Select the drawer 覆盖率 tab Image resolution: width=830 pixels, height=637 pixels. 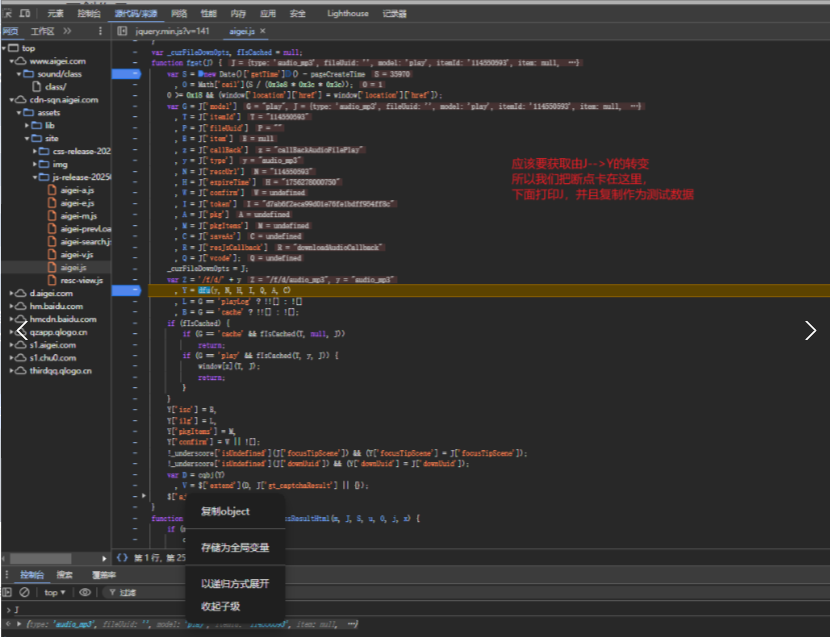pos(104,575)
